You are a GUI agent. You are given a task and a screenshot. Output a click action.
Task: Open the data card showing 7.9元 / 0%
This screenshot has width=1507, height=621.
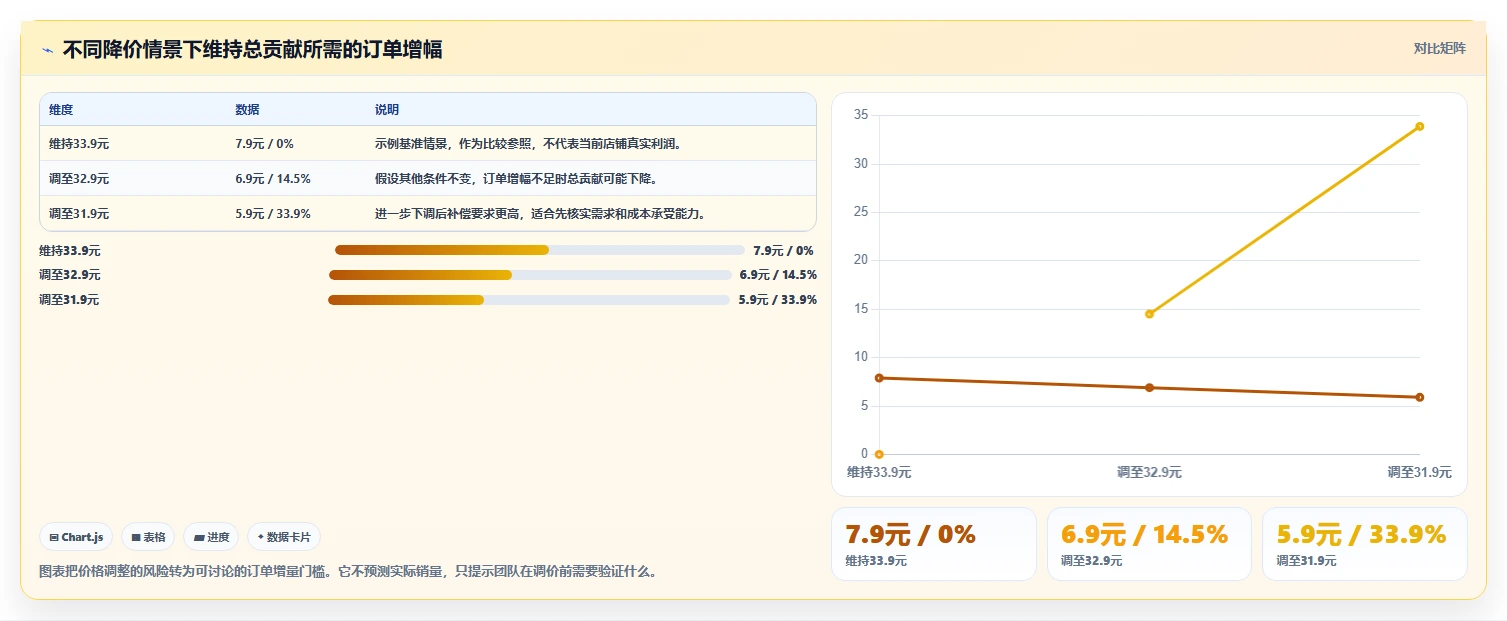934,544
